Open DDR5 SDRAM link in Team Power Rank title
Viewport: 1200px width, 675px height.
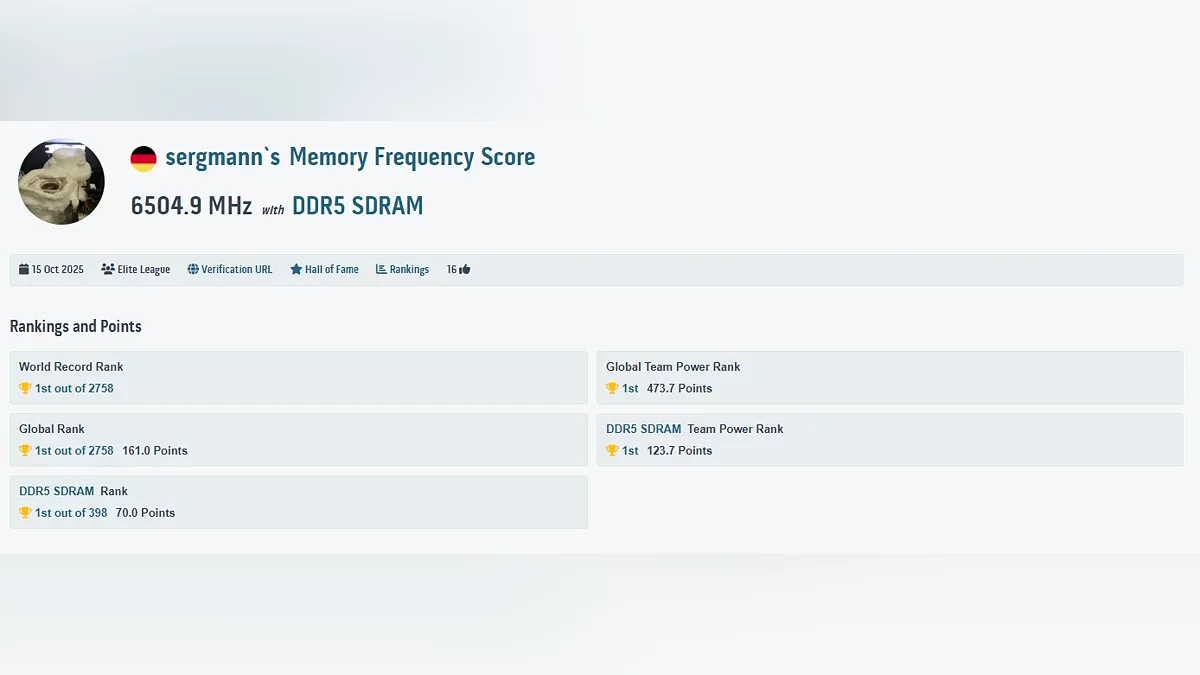point(644,429)
